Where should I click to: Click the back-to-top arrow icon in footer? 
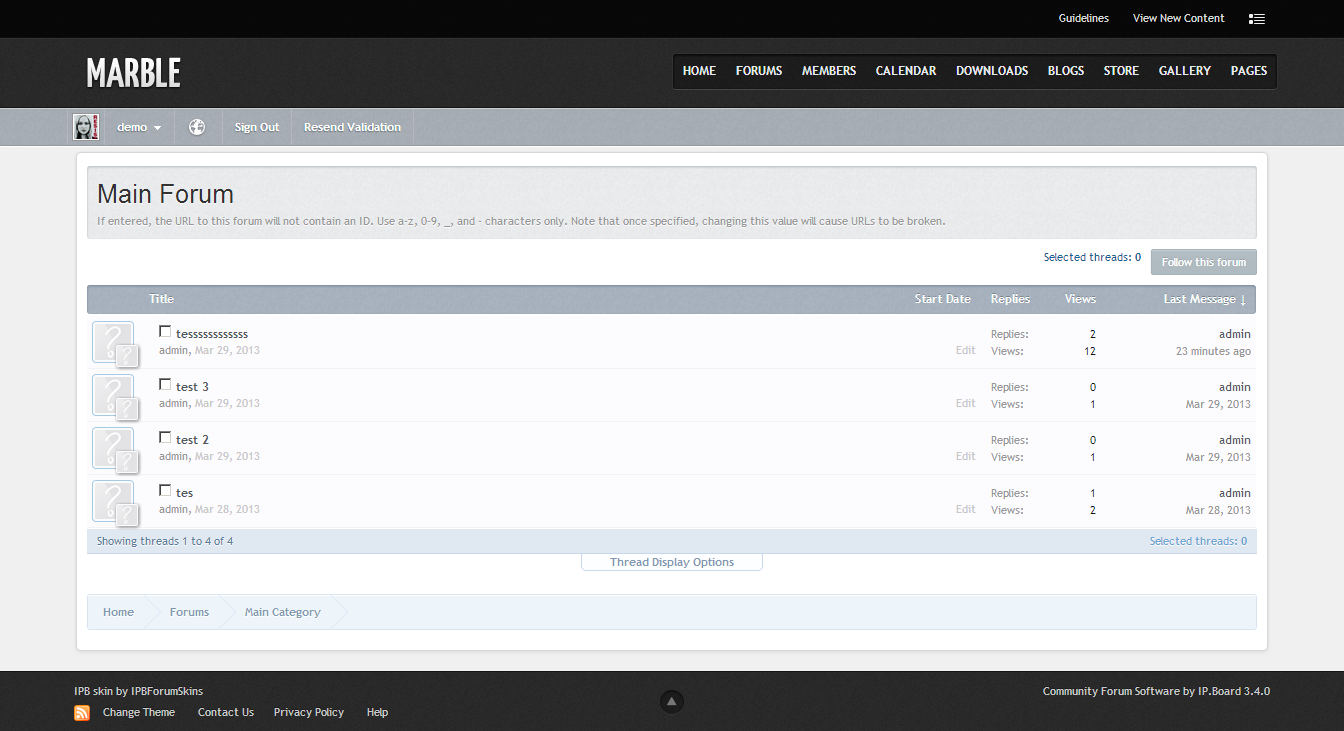672,702
